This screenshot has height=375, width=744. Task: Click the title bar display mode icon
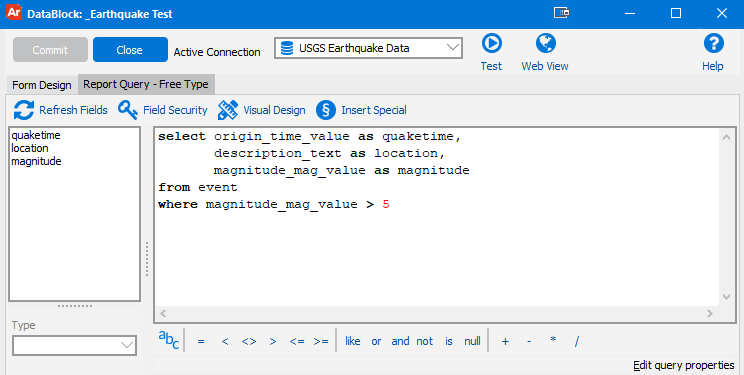click(x=561, y=13)
